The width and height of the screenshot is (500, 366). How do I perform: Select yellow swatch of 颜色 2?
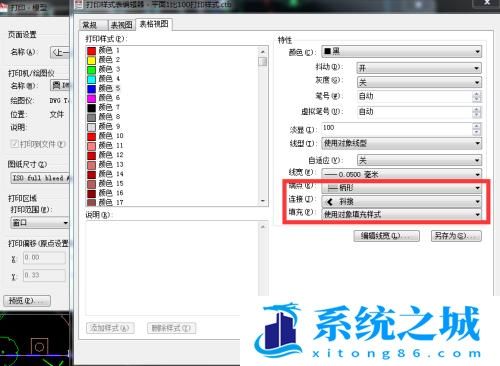click(92, 60)
